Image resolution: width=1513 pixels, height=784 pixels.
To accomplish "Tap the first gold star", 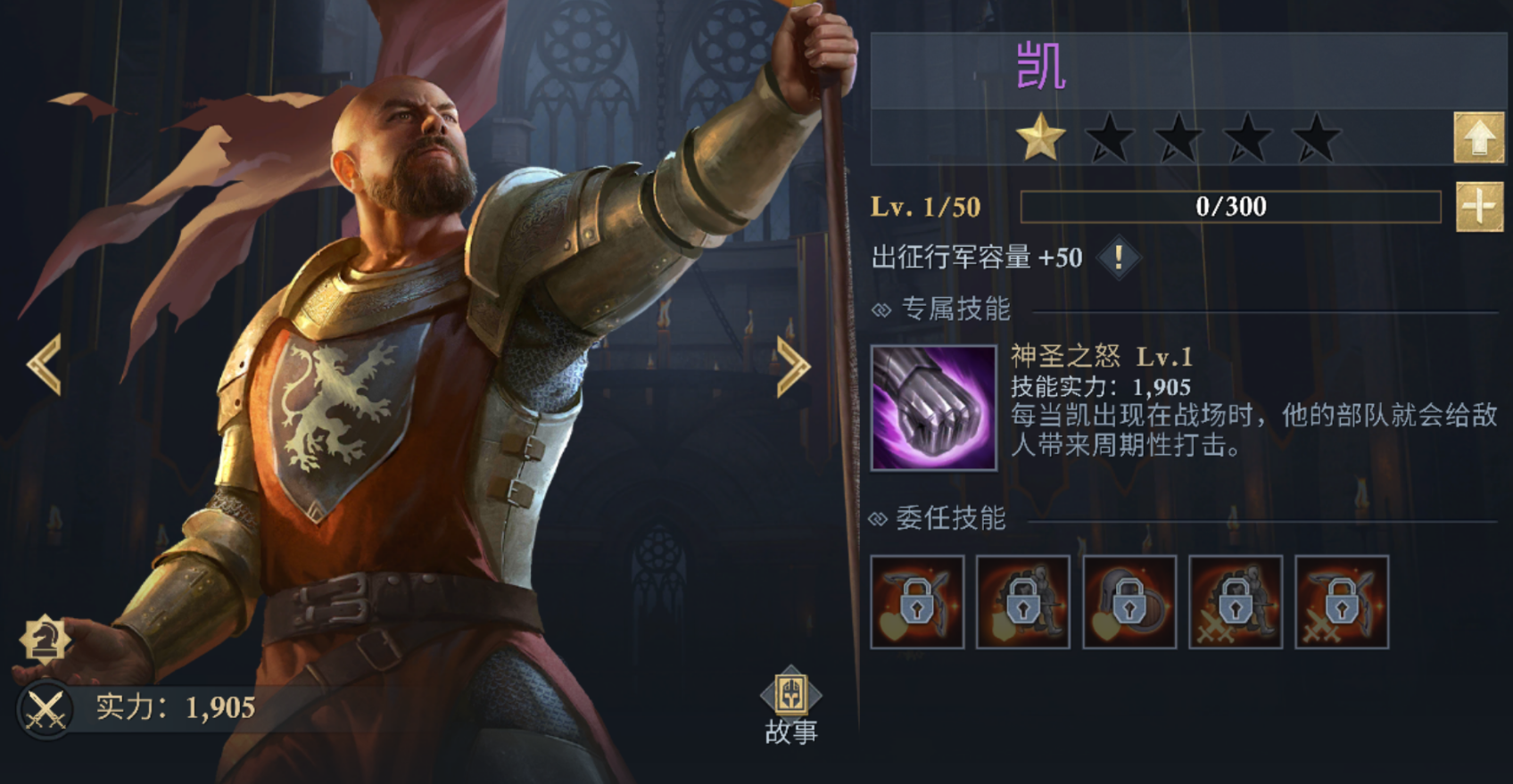I will [x=1040, y=137].
